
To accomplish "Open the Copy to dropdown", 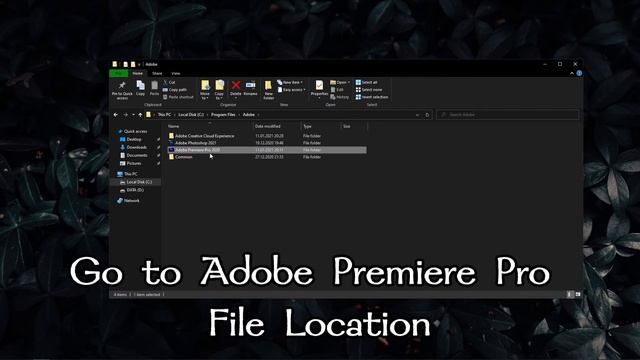I will (x=219, y=90).
